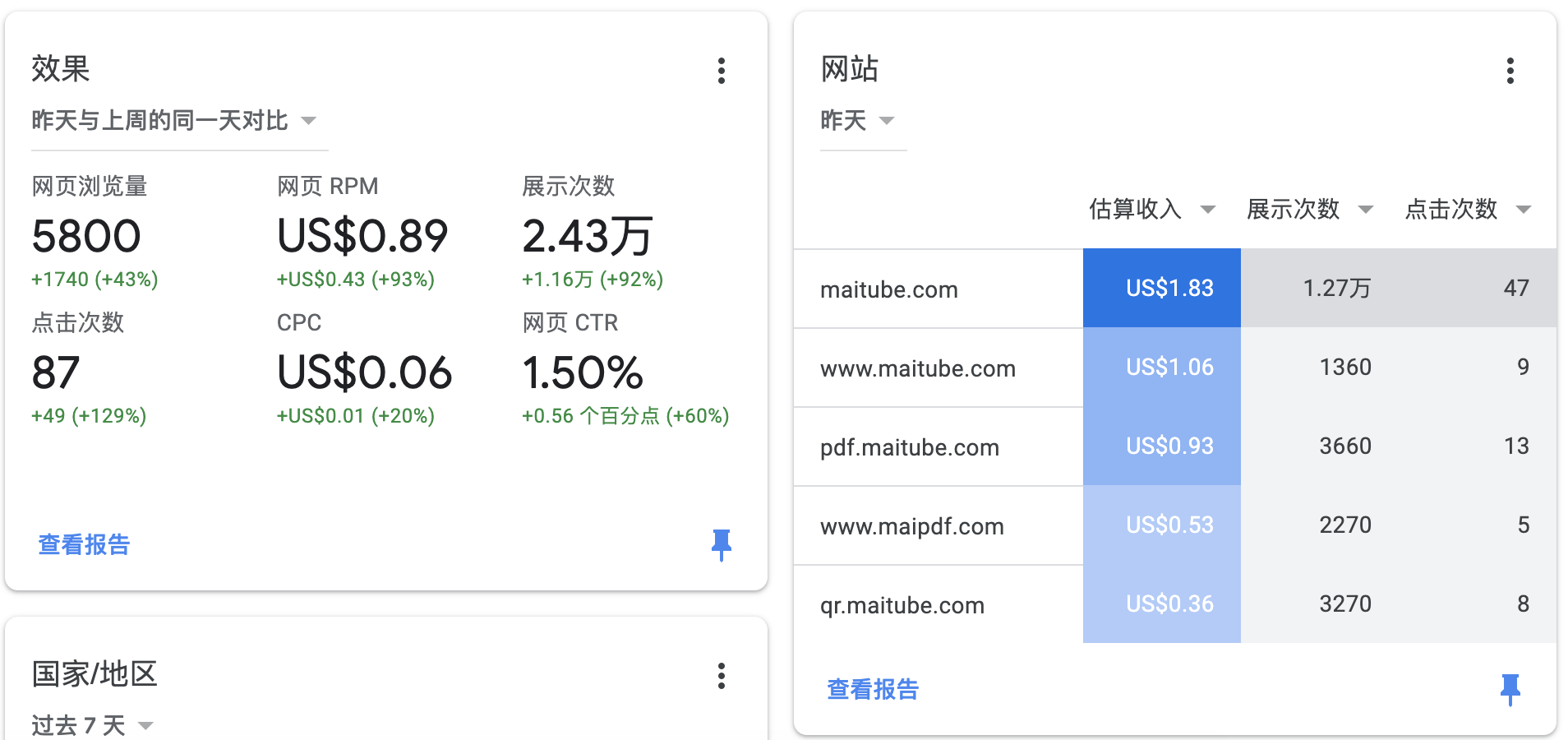
Task: Click the CPC metric label
Action: point(299,323)
